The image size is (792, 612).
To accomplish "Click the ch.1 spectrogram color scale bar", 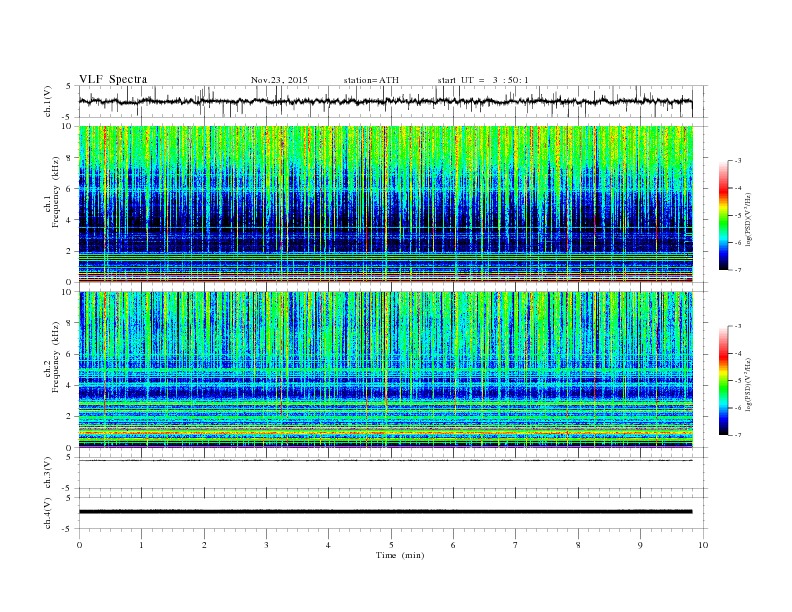I will click(x=723, y=215).
